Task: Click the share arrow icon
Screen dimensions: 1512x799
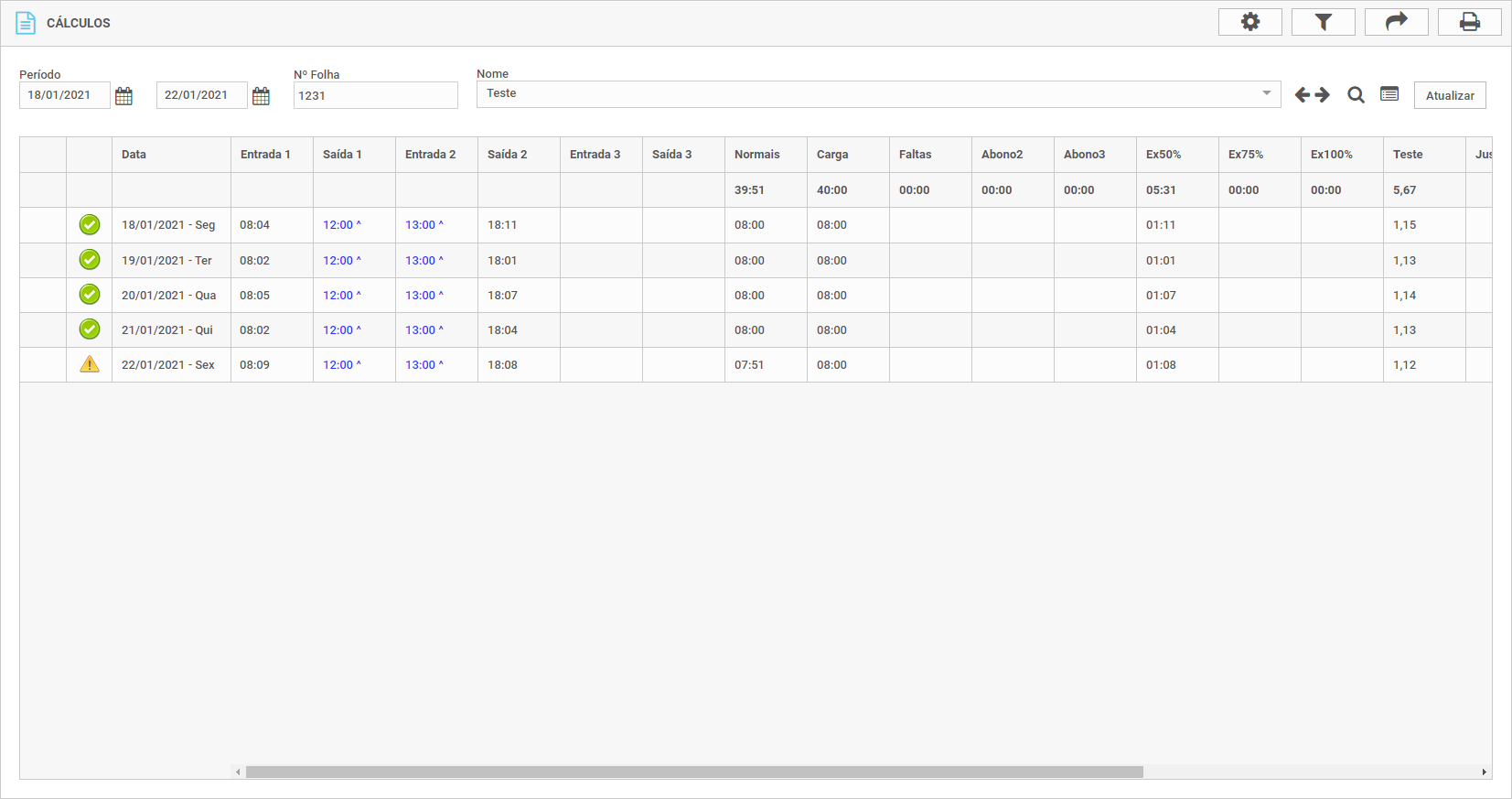Action: (1396, 22)
